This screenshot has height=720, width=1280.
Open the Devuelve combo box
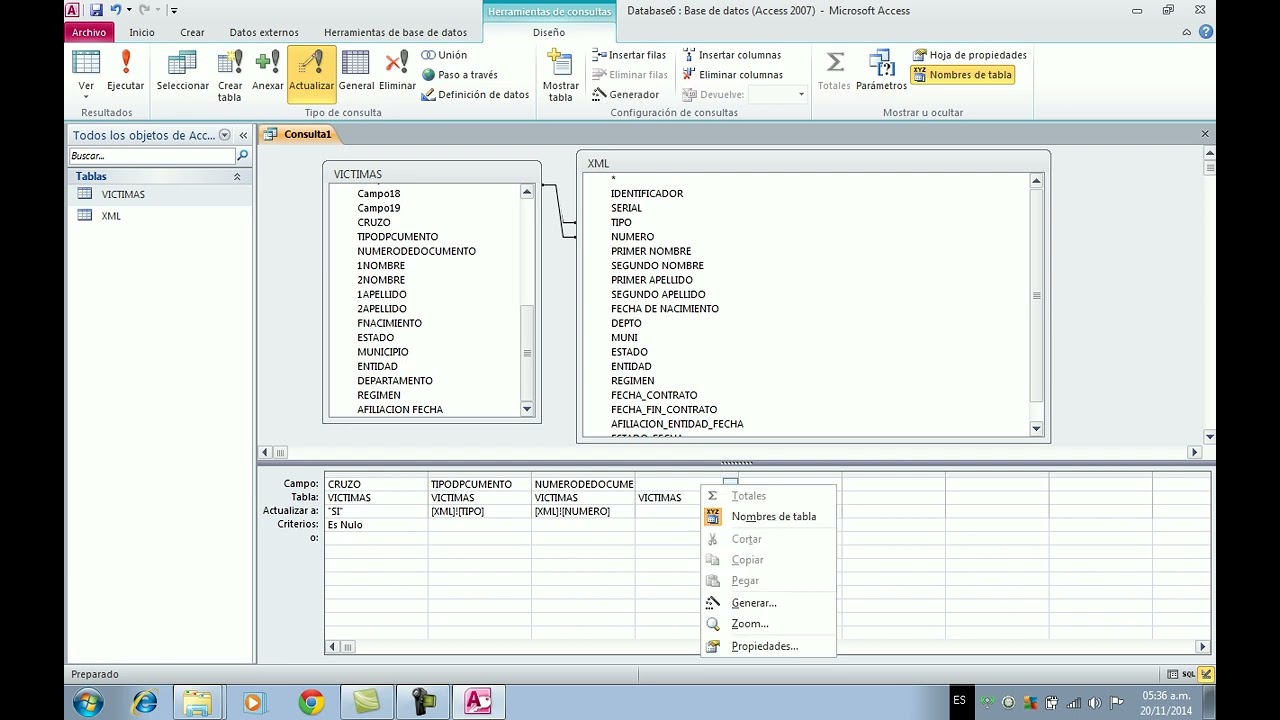778,95
